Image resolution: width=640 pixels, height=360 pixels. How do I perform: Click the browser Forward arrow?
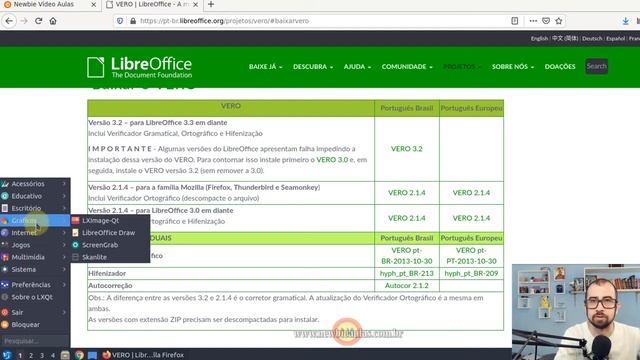[x=24, y=21]
